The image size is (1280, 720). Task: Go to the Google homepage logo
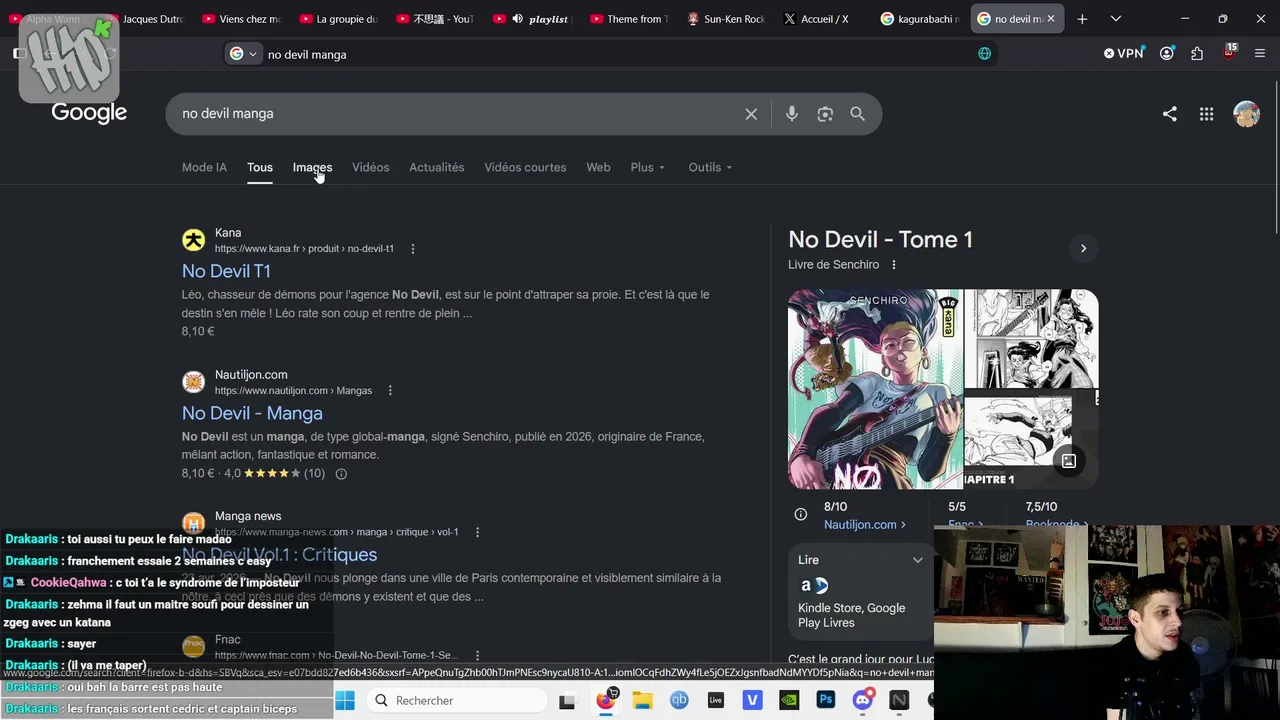(89, 113)
